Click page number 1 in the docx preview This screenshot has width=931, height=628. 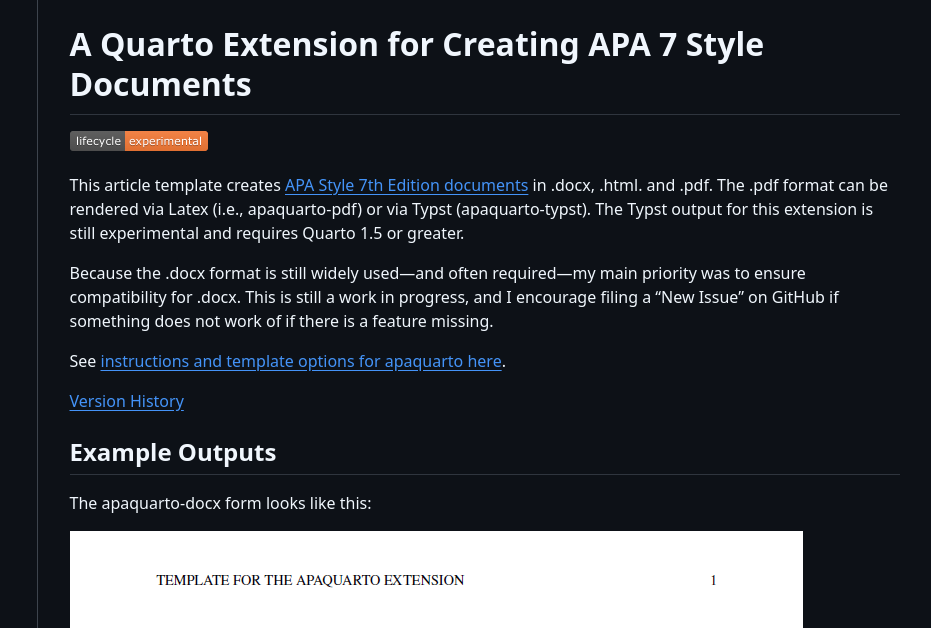pos(713,580)
